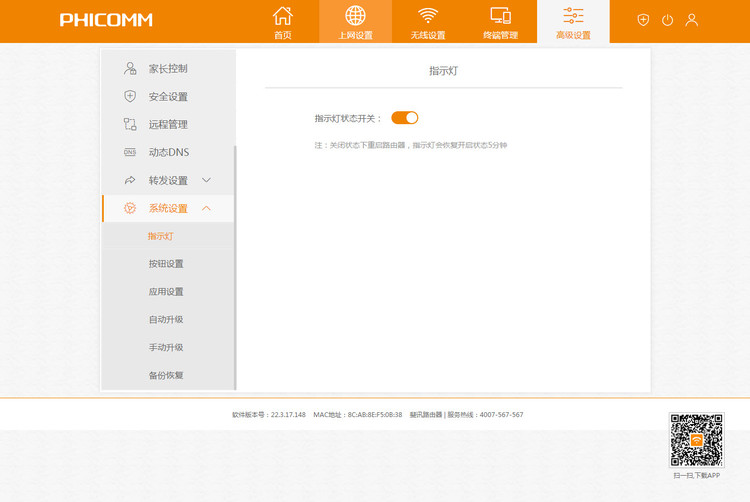Select the 按钮设置 submenu item
750x502 pixels.
pos(166,264)
